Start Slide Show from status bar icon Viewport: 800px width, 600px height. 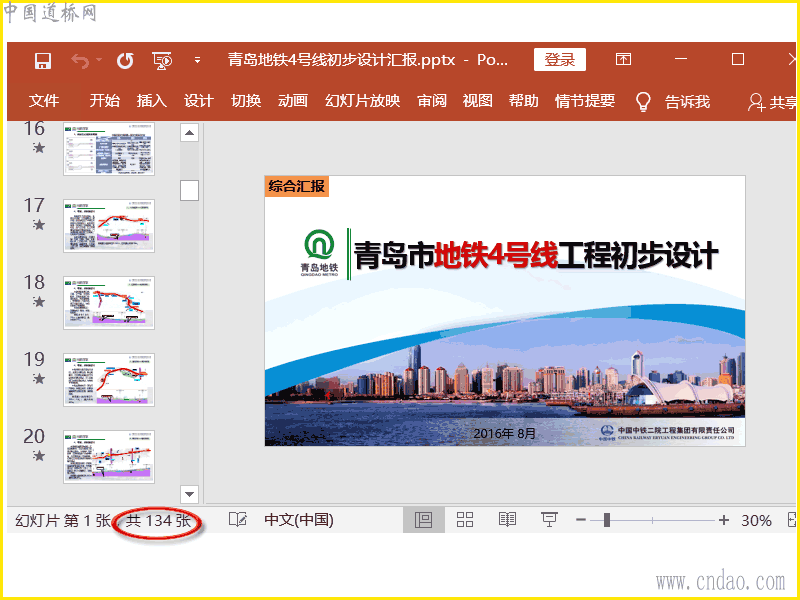point(549,520)
